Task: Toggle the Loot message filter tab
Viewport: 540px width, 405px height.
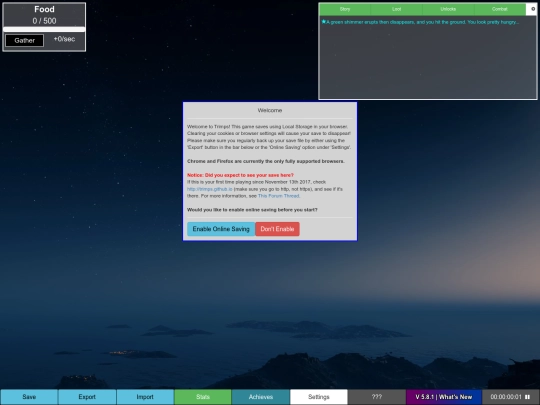Action: [396, 9]
